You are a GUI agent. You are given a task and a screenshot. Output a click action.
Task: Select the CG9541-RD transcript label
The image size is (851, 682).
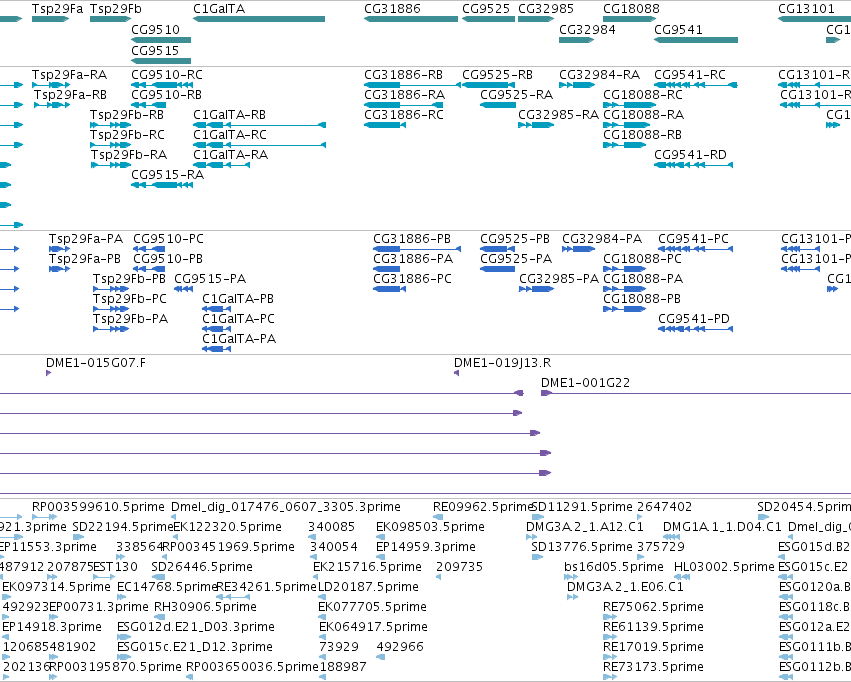click(690, 155)
